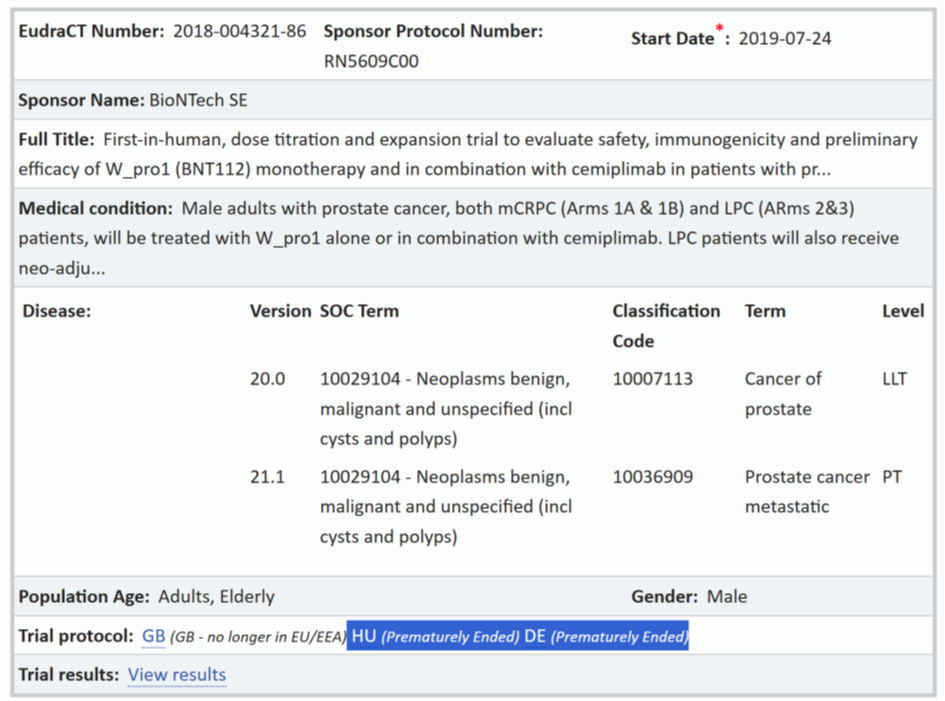
Task: Click the Trial protocol label
Action: (x=76, y=636)
